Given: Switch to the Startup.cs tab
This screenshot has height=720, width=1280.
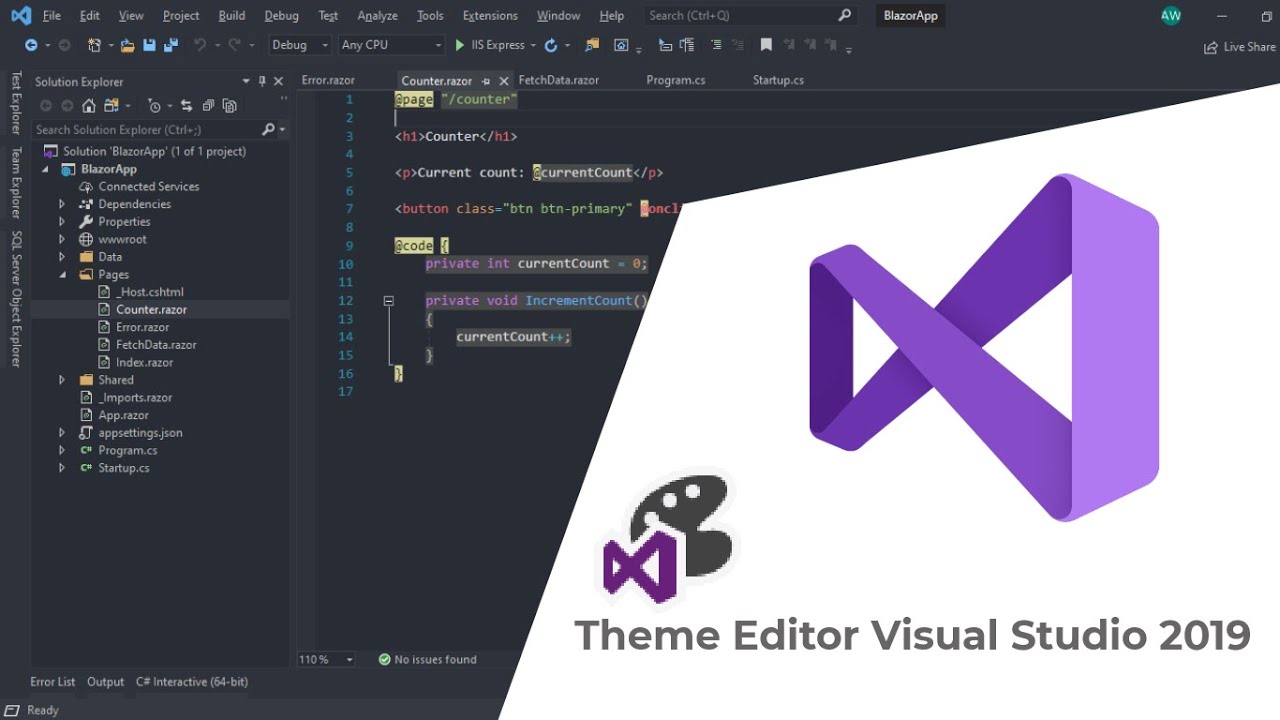Looking at the screenshot, I should click(778, 80).
